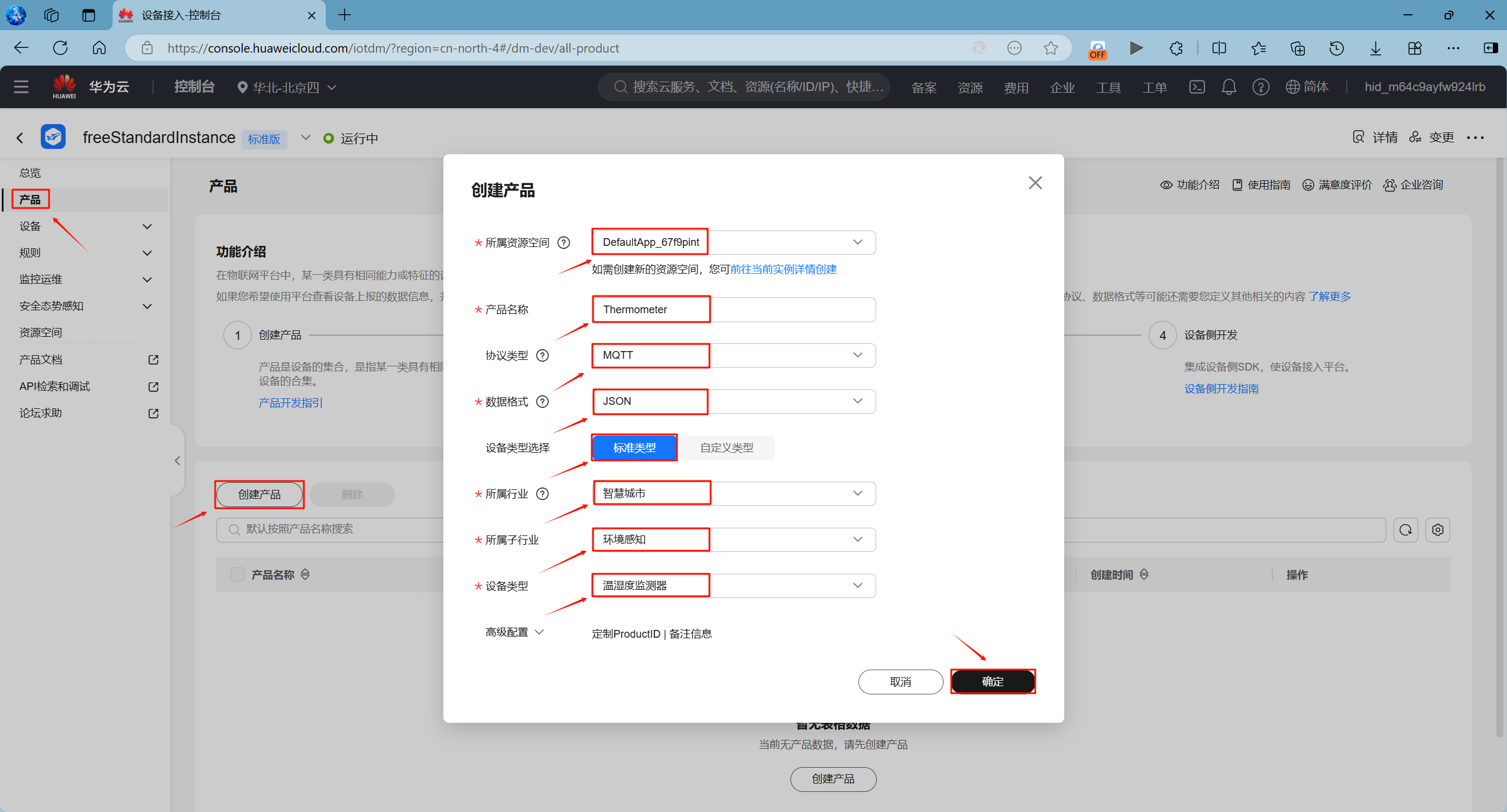Open 设备 in the left sidebar
This screenshot has width=1507, height=812.
pyautogui.click(x=30, y=226)
